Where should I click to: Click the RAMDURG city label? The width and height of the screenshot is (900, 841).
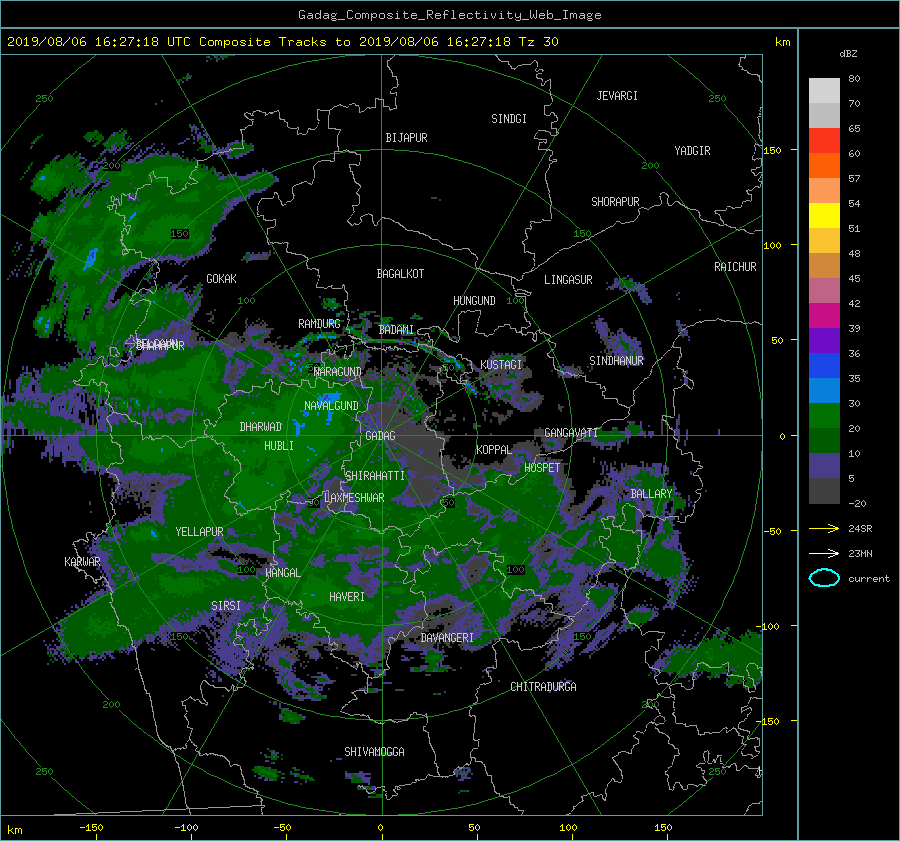(x=319, y=324)
